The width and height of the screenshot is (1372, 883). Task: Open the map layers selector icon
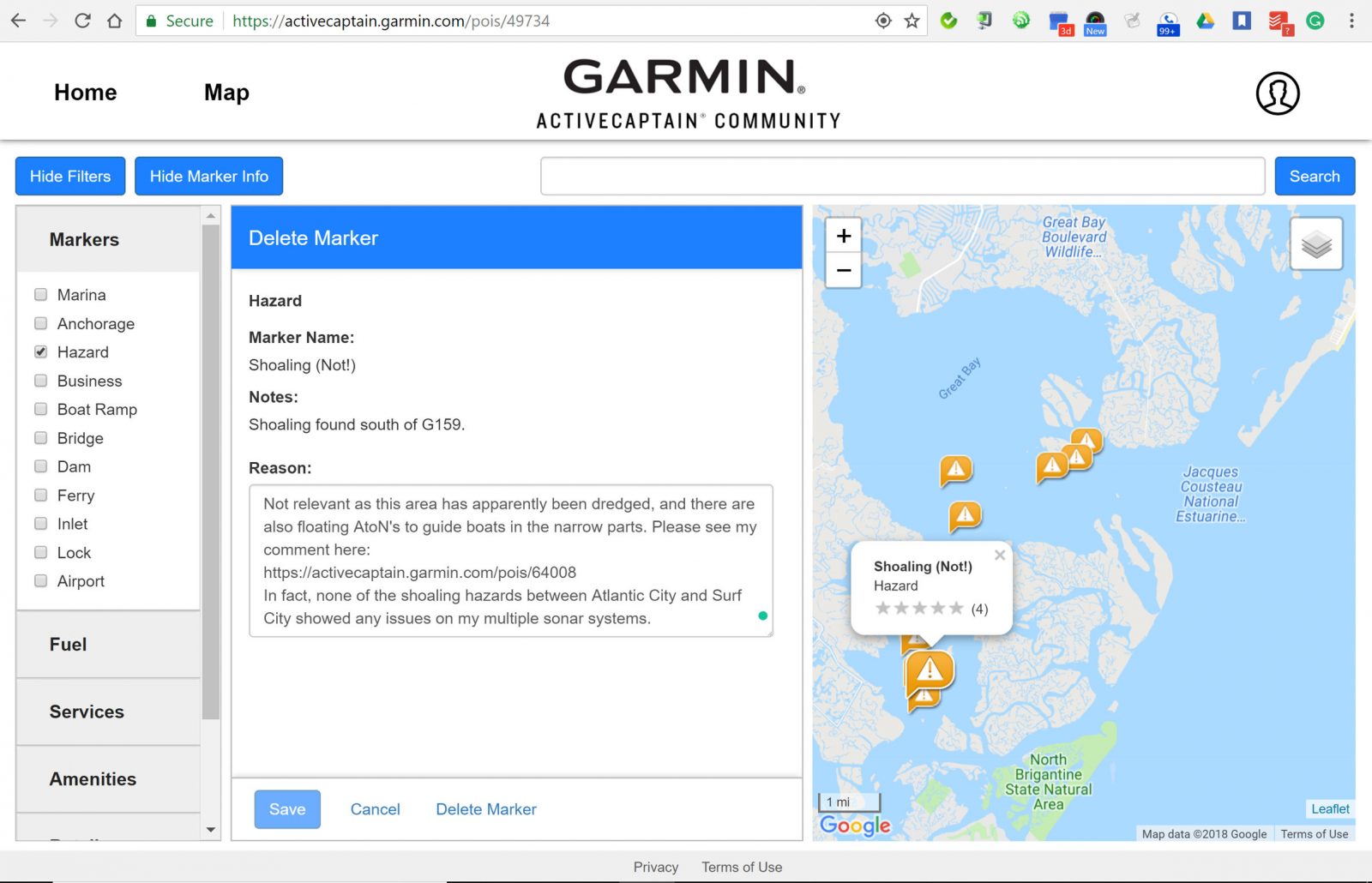pos(1316,243)
